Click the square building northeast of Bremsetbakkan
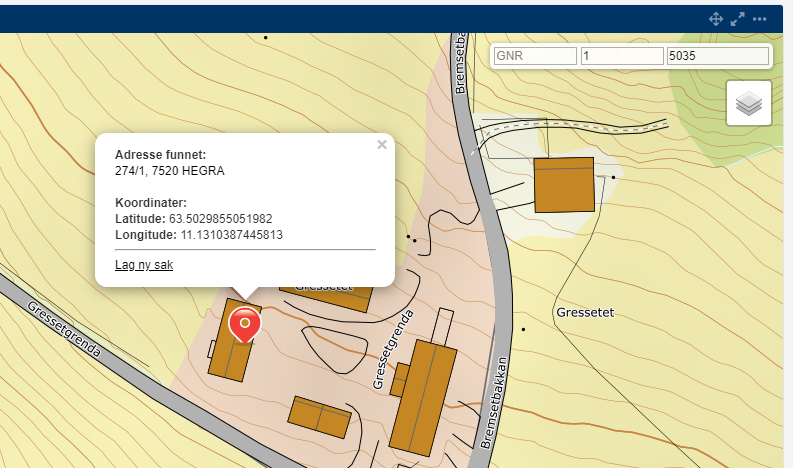 [564, 184]
